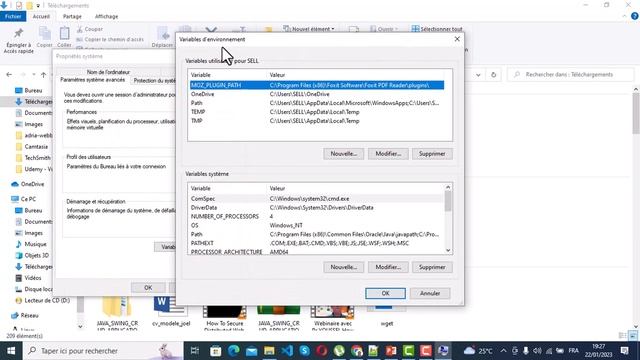Select the NUMBER_OF_PROCESSORS system variable row
The image size is (640, 360).
click(x=317, y=216)
